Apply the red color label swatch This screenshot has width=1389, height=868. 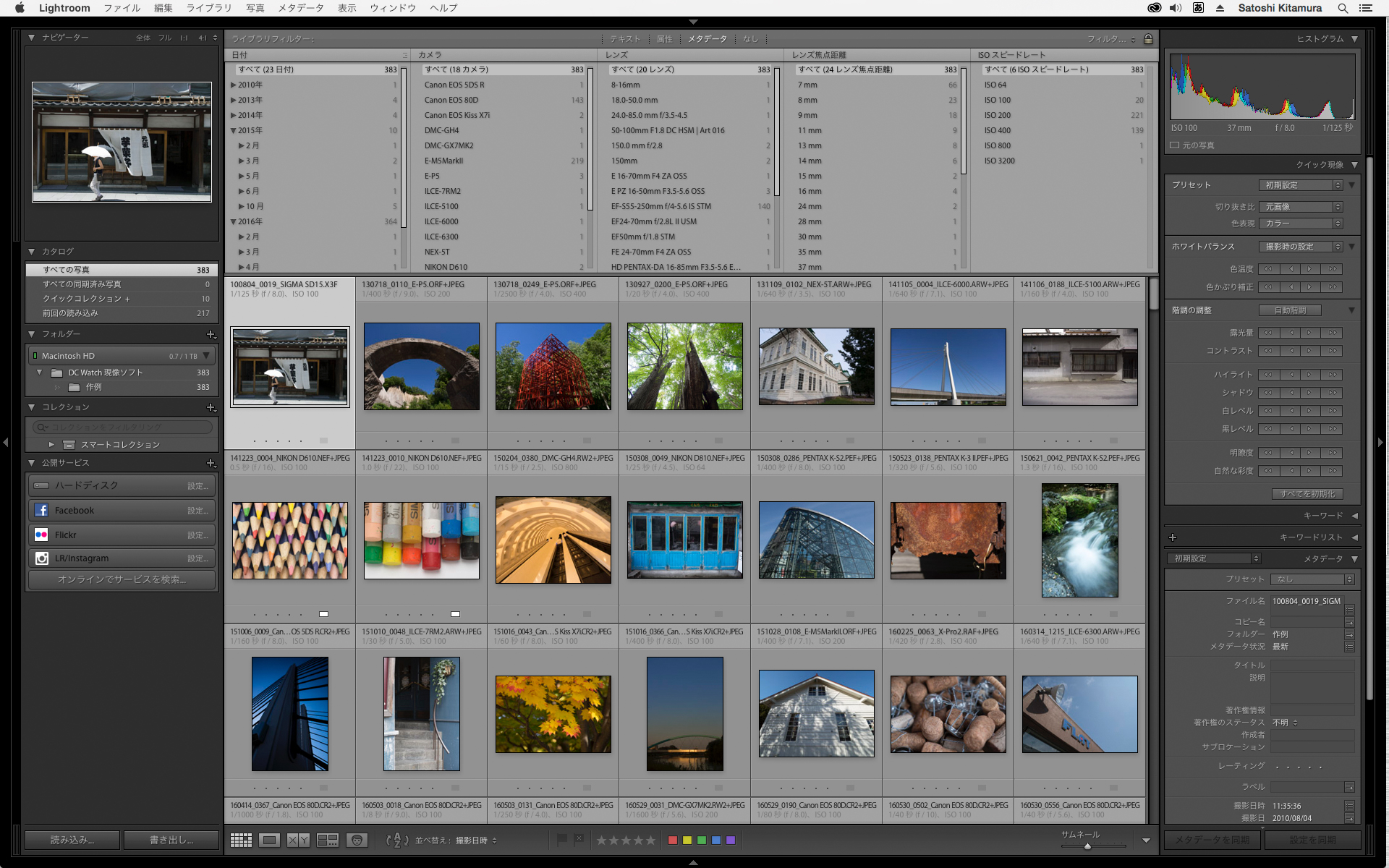(673, 841)
